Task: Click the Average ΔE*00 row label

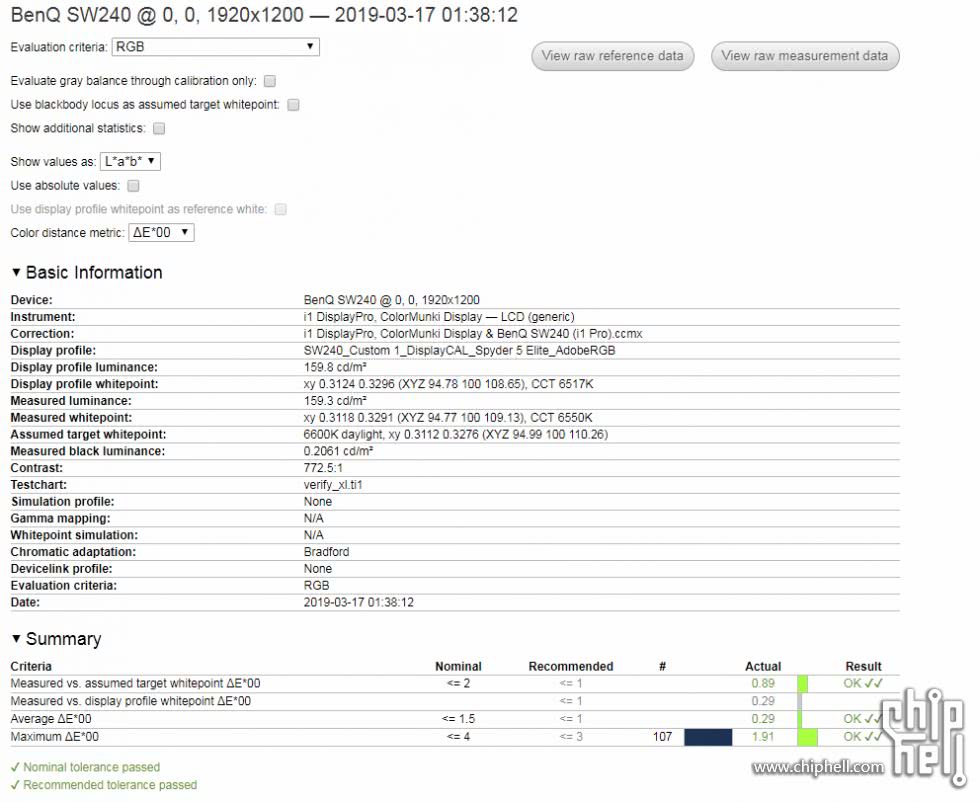Action: pos(51,719)
